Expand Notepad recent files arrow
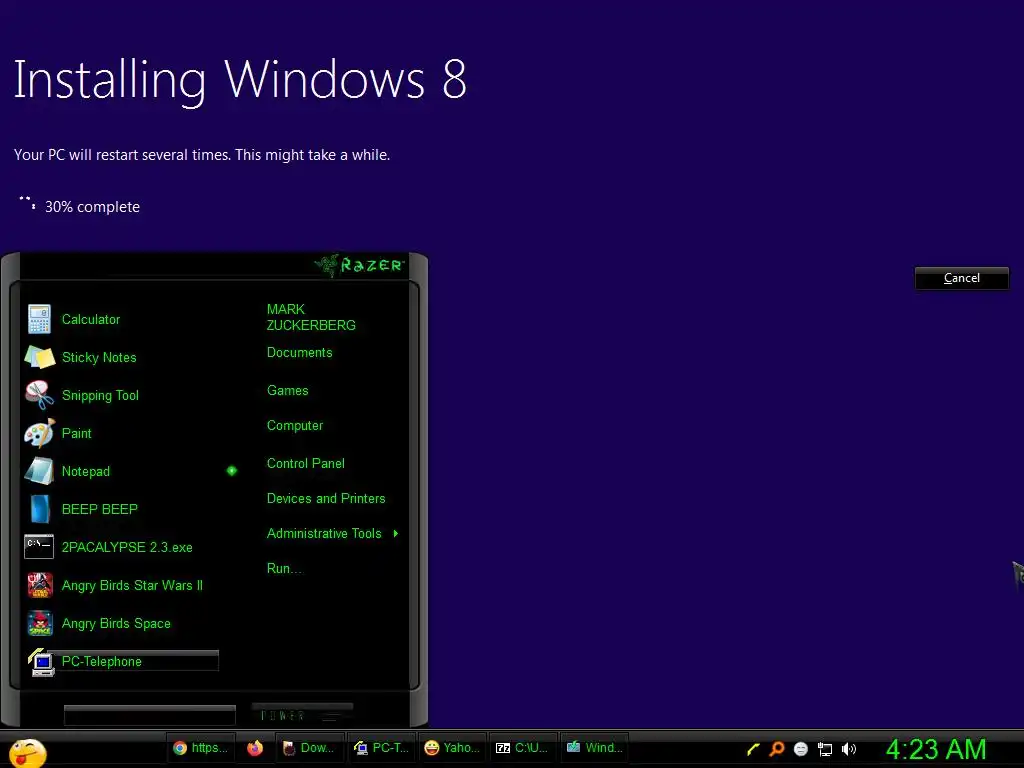This screenshot has width=1024, height=768. tap(232, 471)
